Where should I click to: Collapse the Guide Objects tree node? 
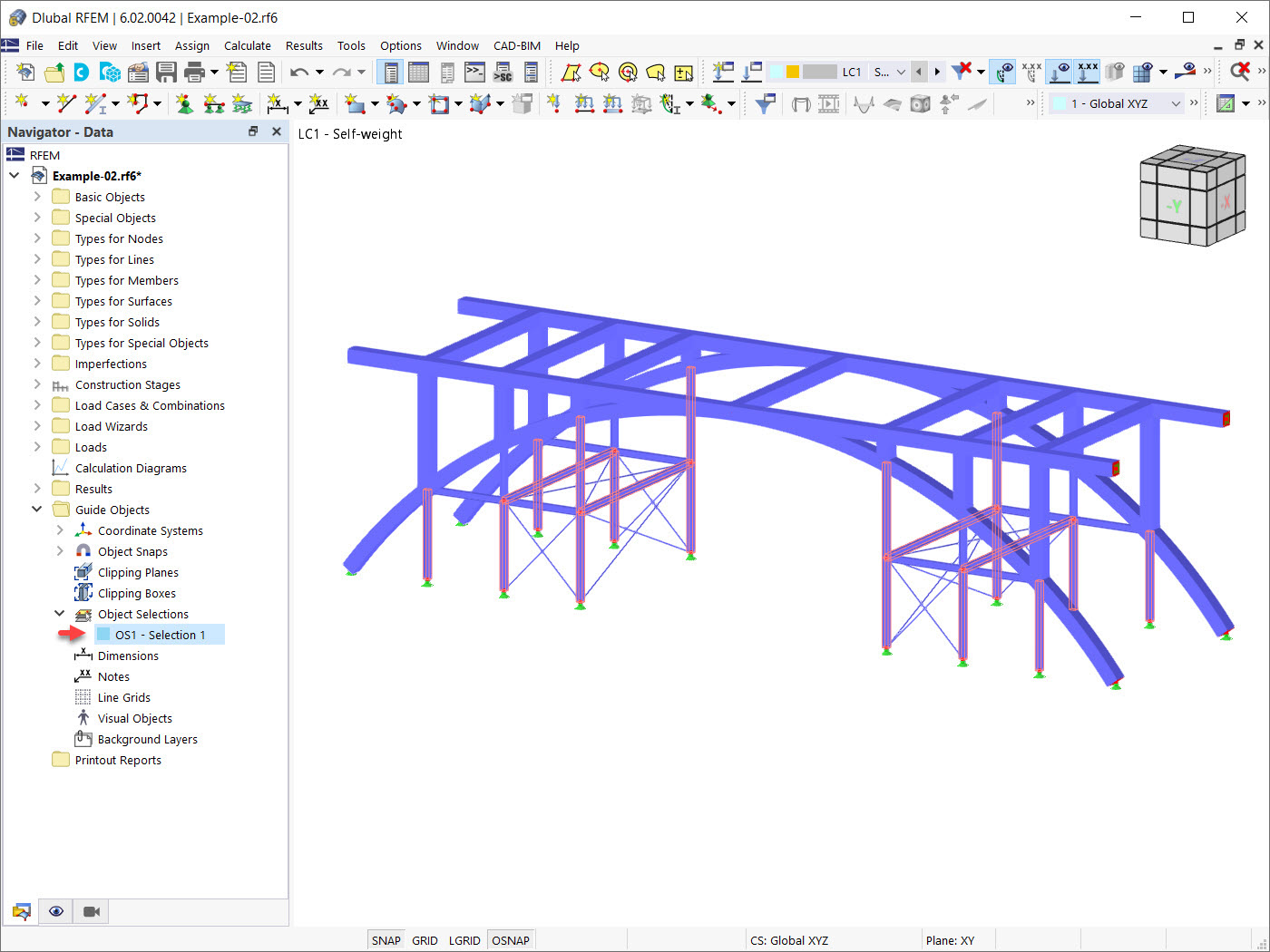(x=37, y=509)
